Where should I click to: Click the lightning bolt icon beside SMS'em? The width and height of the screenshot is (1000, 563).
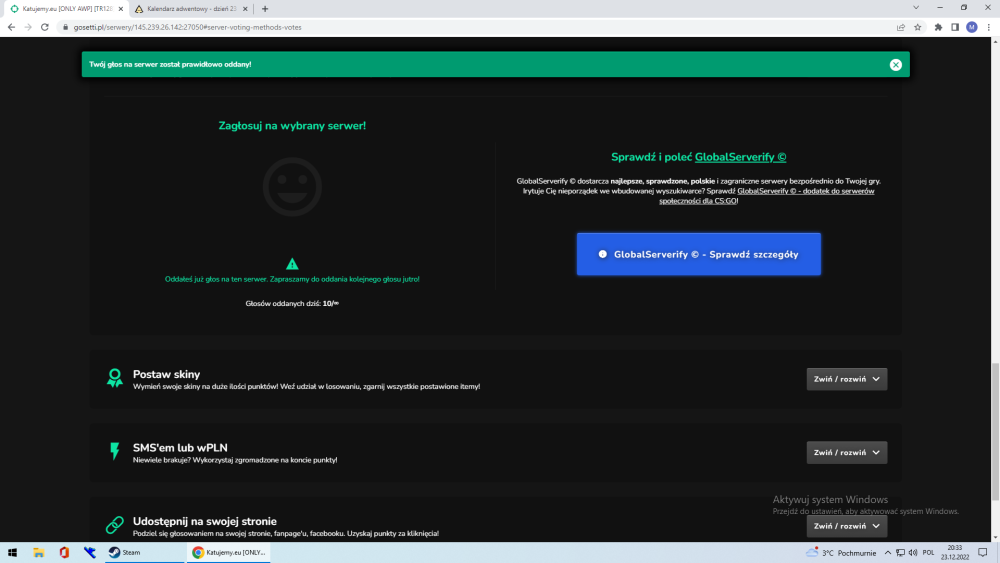click(x=115, y=451)
